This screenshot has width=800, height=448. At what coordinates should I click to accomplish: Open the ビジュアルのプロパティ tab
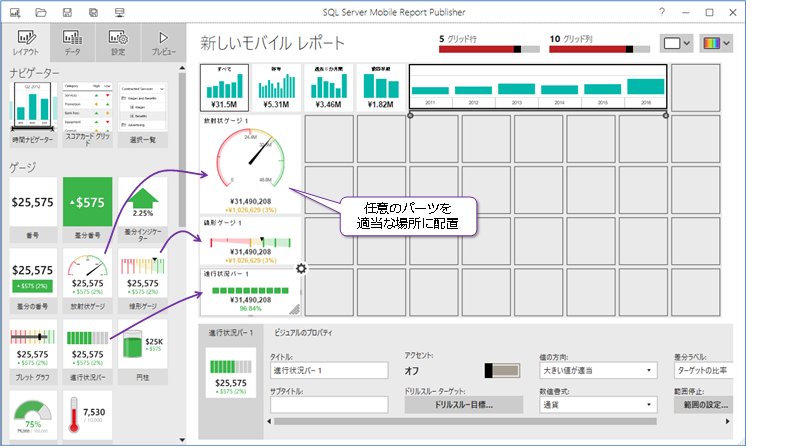pyautogui.click(x=303, y=333)
